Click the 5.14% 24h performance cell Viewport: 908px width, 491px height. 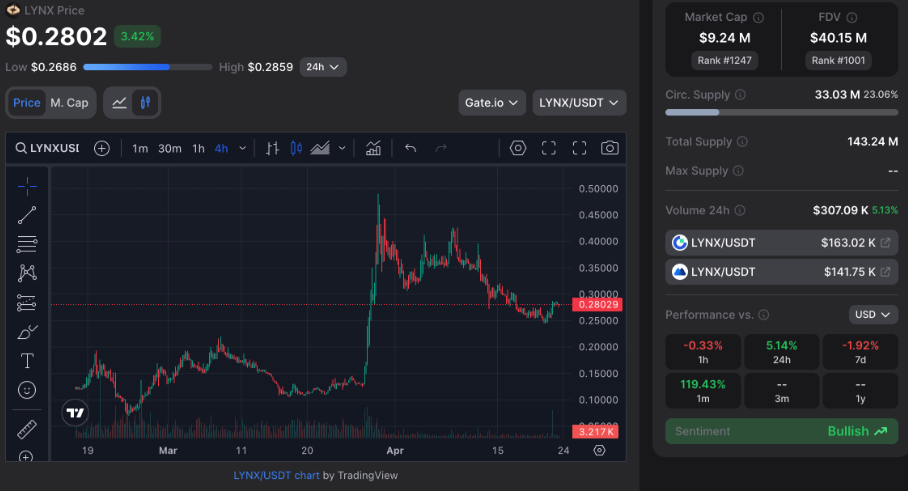782,352
